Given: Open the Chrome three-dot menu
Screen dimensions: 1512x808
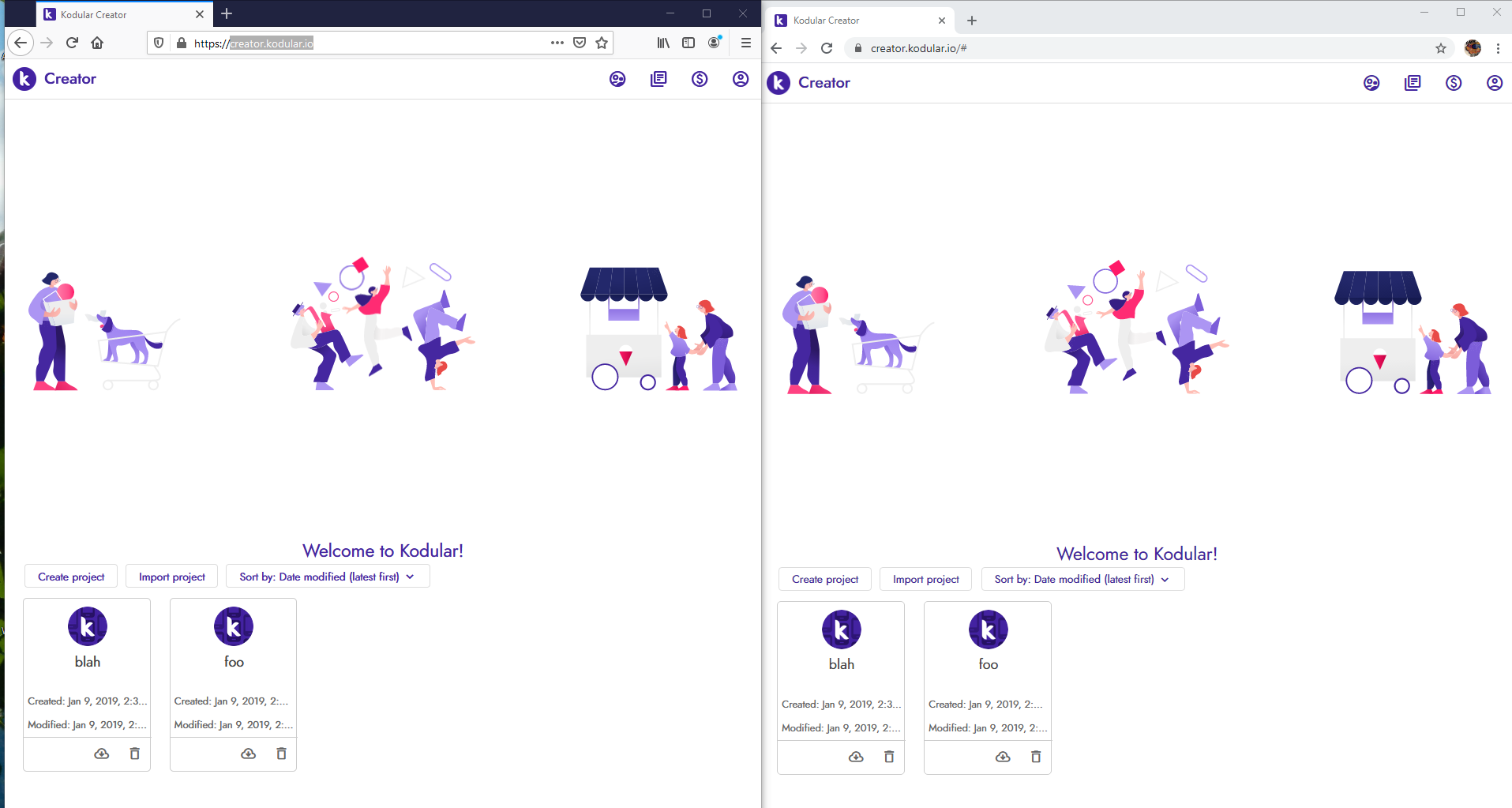Looking at the screenshot, I should coord(1499,48).
